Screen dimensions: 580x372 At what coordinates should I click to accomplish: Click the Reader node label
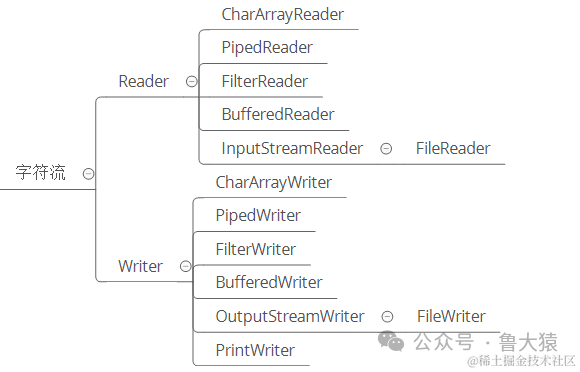(x=144, y=81)
